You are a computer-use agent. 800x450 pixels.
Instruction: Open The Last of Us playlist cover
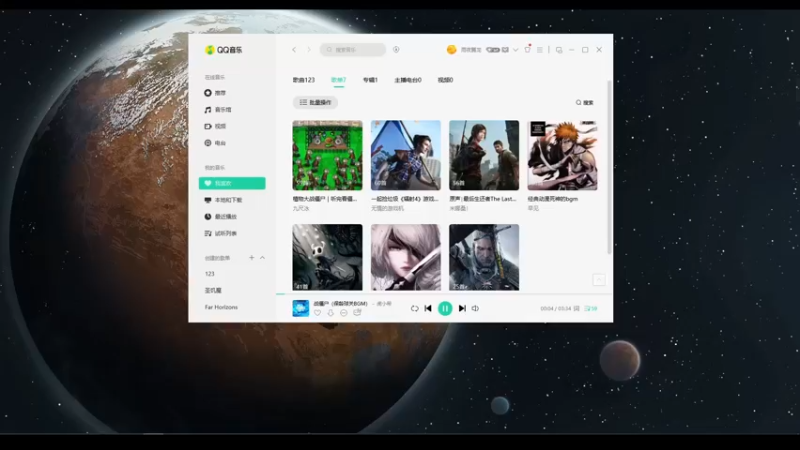click(x=484, y=155)
